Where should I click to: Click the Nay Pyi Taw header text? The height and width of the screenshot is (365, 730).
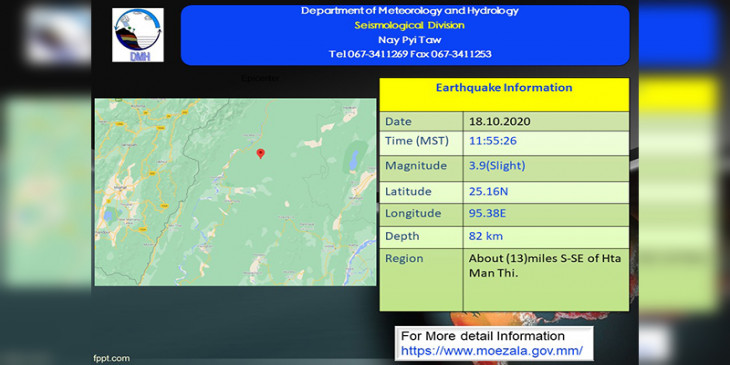pos(410,40)
